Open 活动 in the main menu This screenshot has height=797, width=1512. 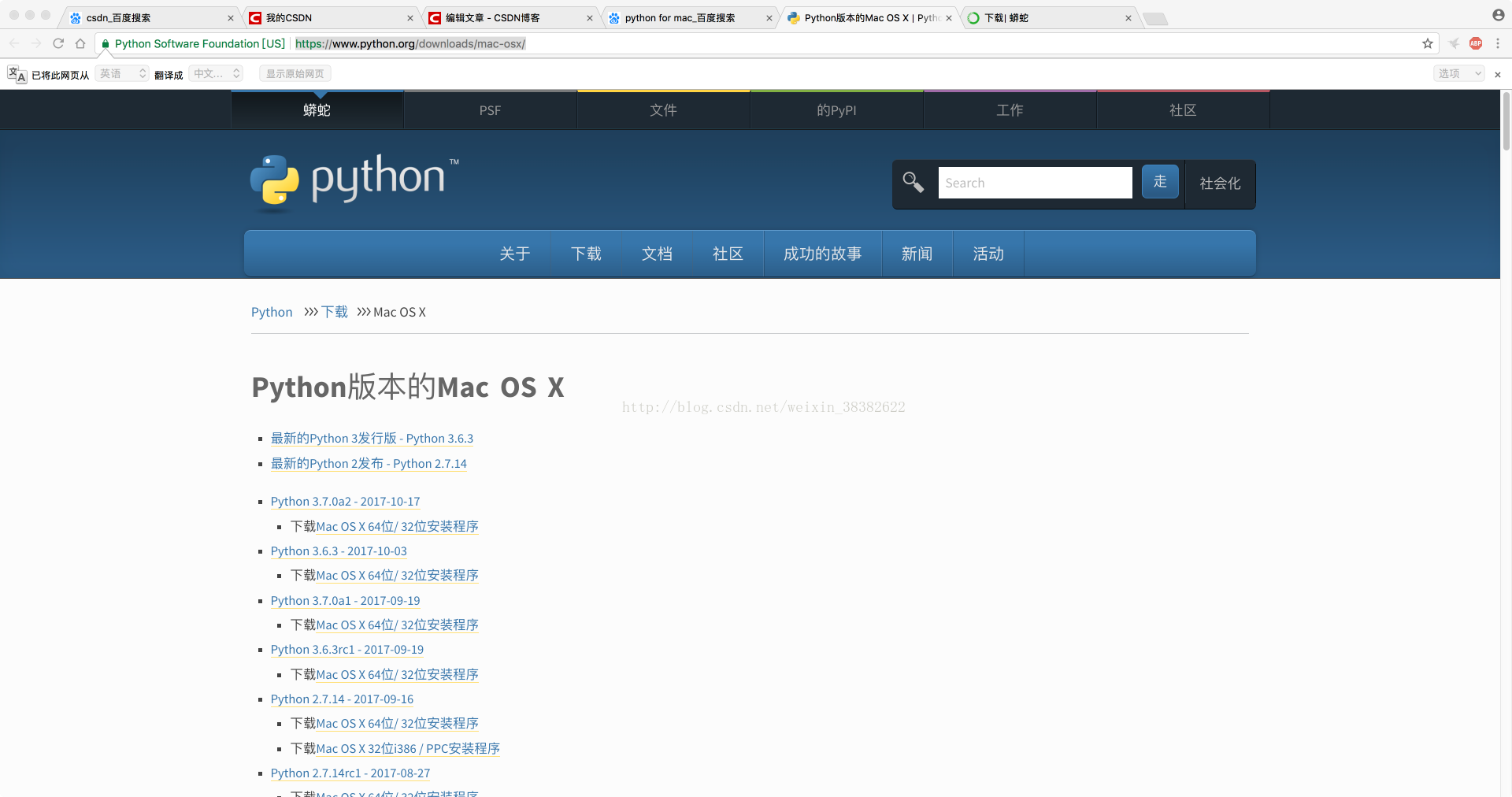pyautogui.click(x=988, y=254)
